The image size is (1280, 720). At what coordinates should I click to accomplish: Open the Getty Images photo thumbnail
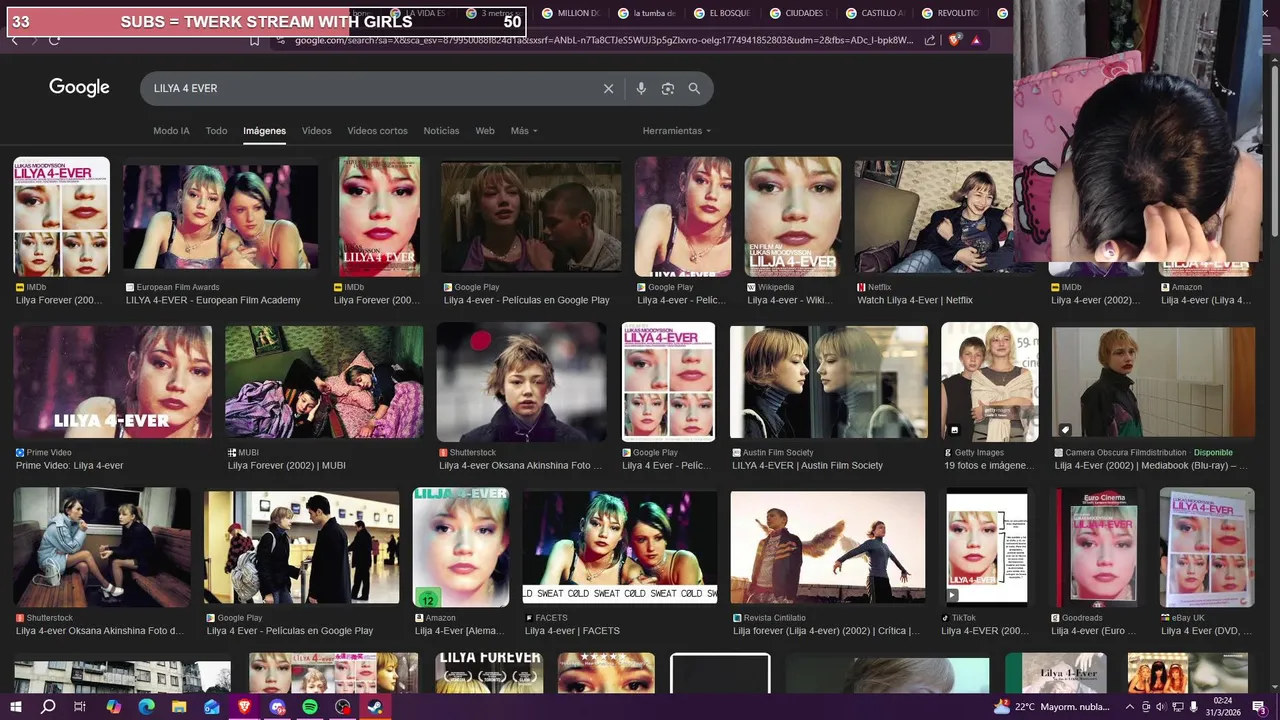coord(990,382)
